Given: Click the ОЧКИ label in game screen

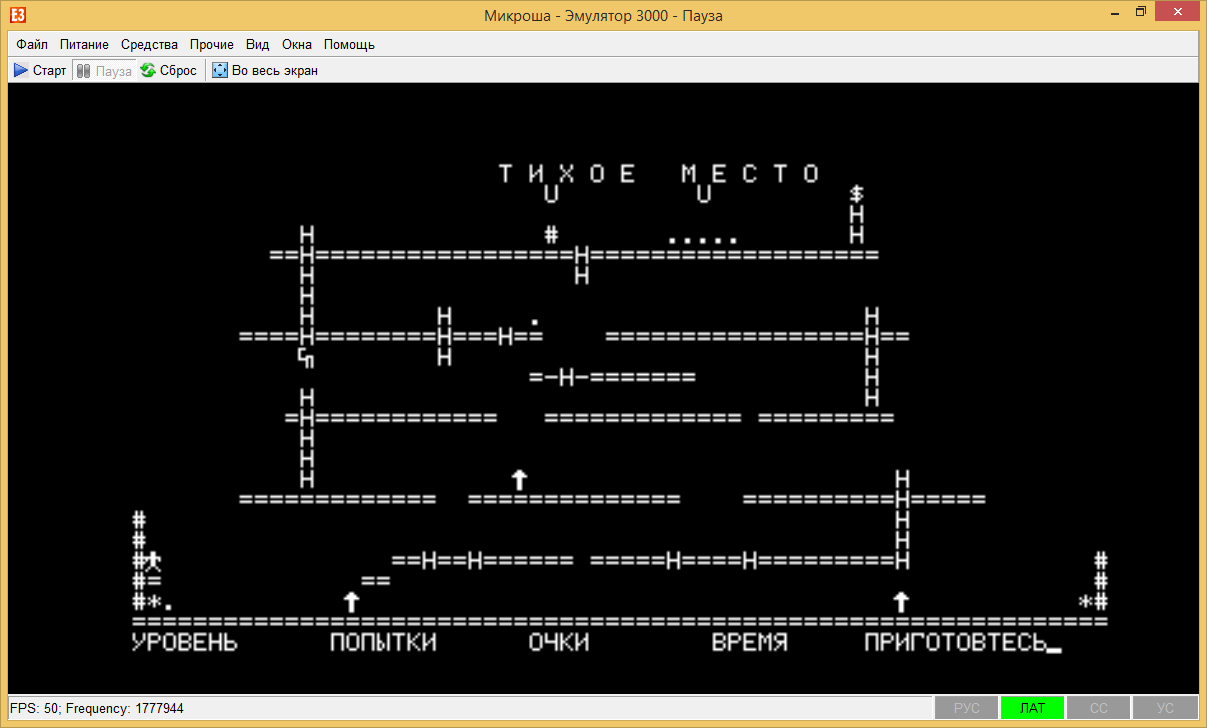Looking at the screenshot, I should [x=559, y=643].
